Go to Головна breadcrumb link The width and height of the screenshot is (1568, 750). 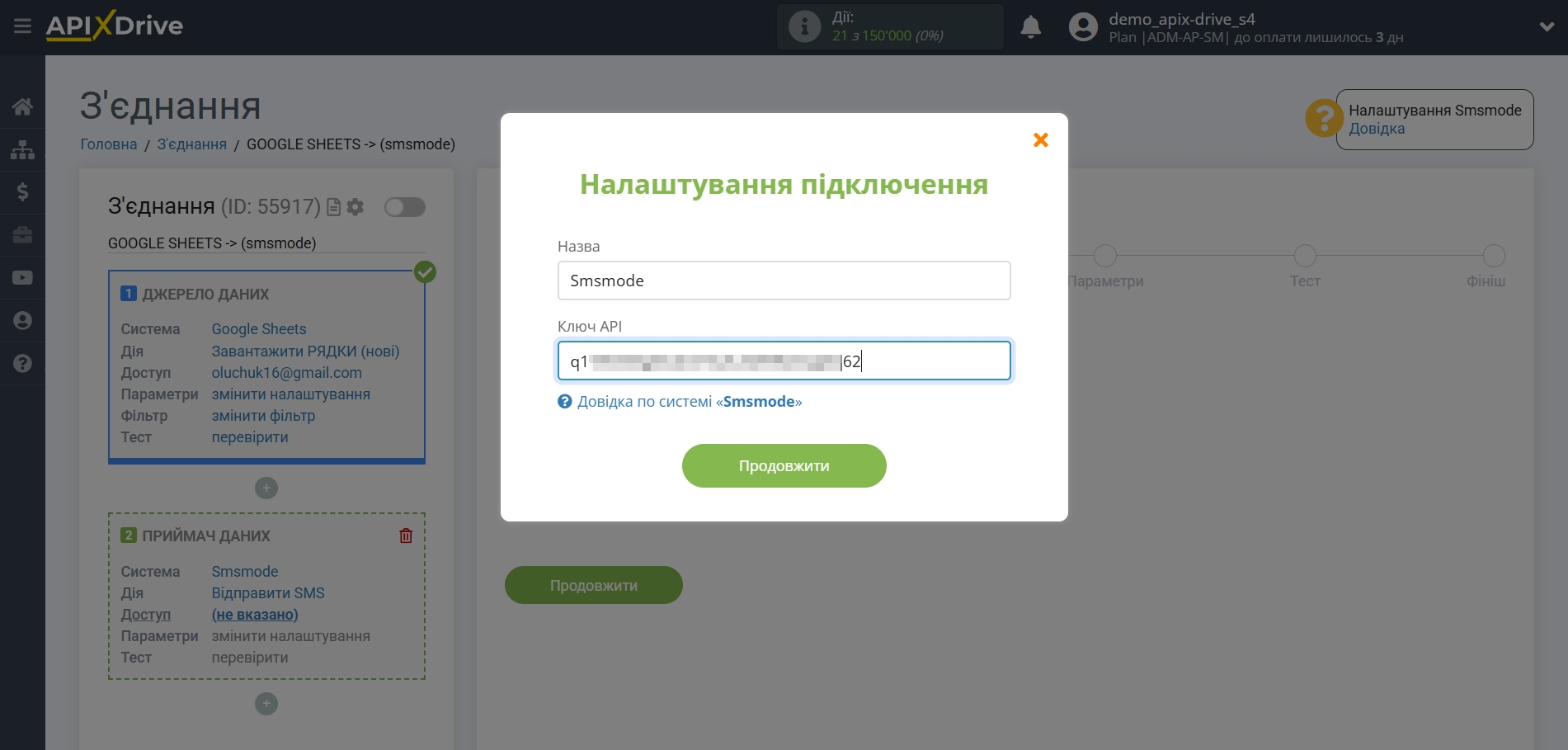click(108, 144)
